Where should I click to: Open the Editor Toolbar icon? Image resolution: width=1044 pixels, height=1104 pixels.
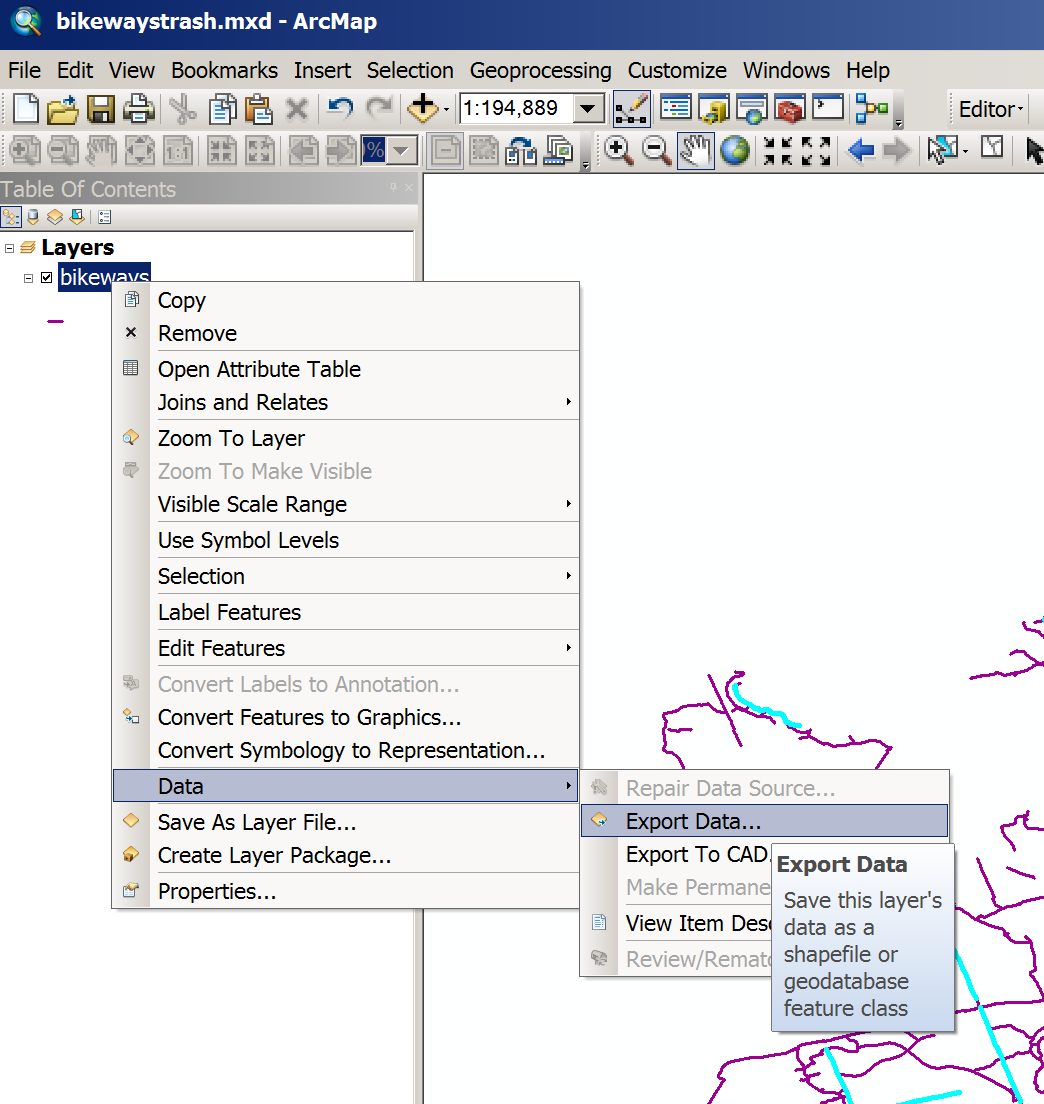coord(631,108)
